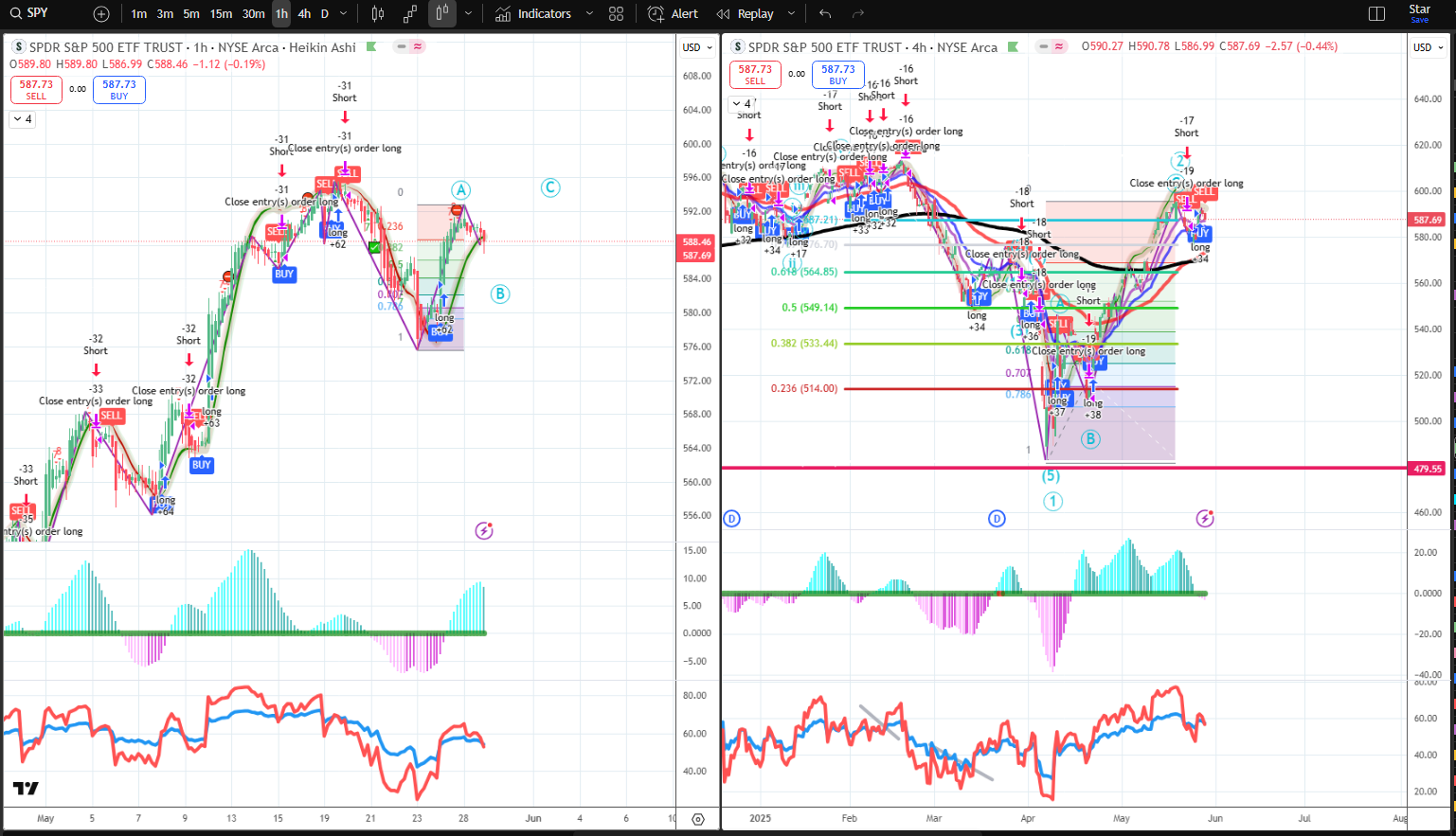Select the 0.5 (549.14) fib level label

pyautogui.click(x=810, y=308)
